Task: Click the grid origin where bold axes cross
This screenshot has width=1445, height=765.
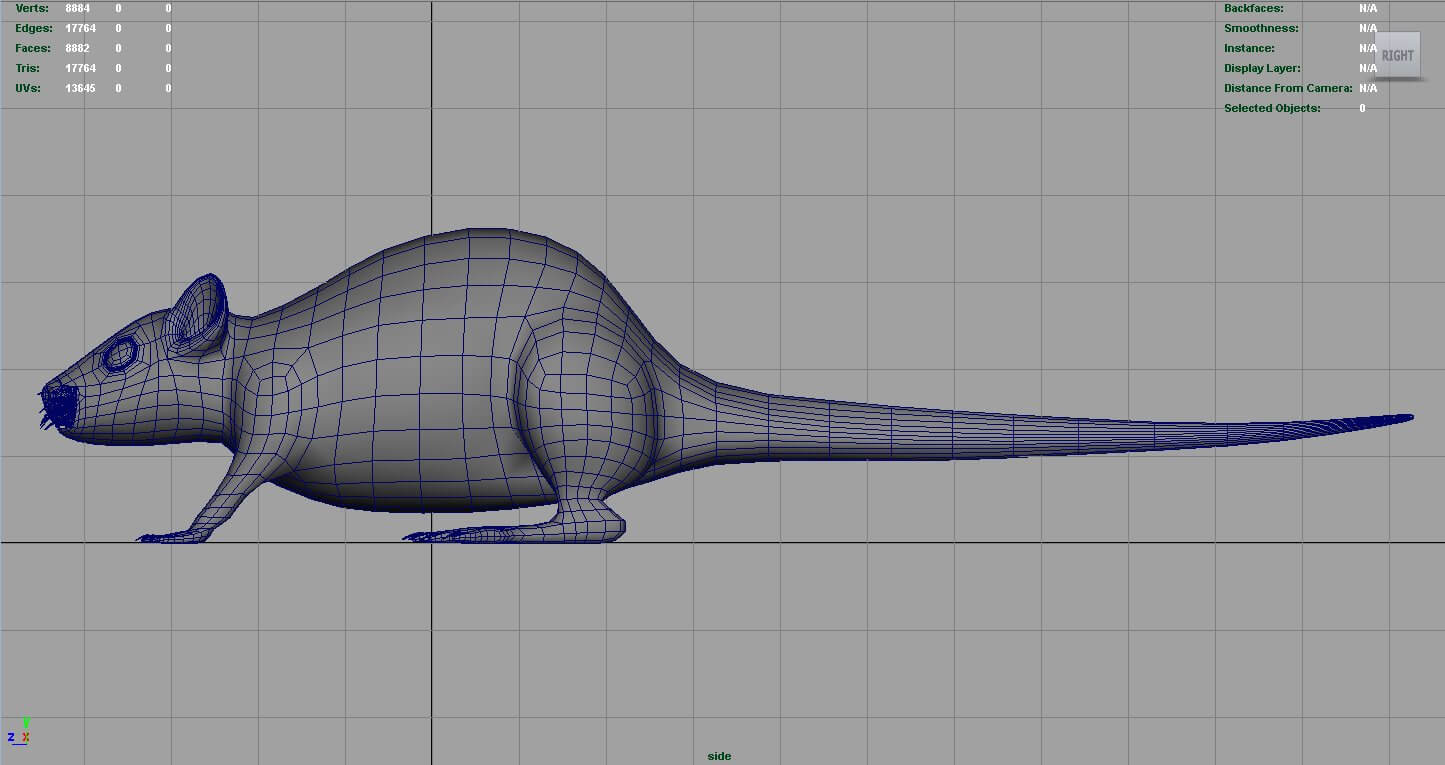Action: coord(432,543)
